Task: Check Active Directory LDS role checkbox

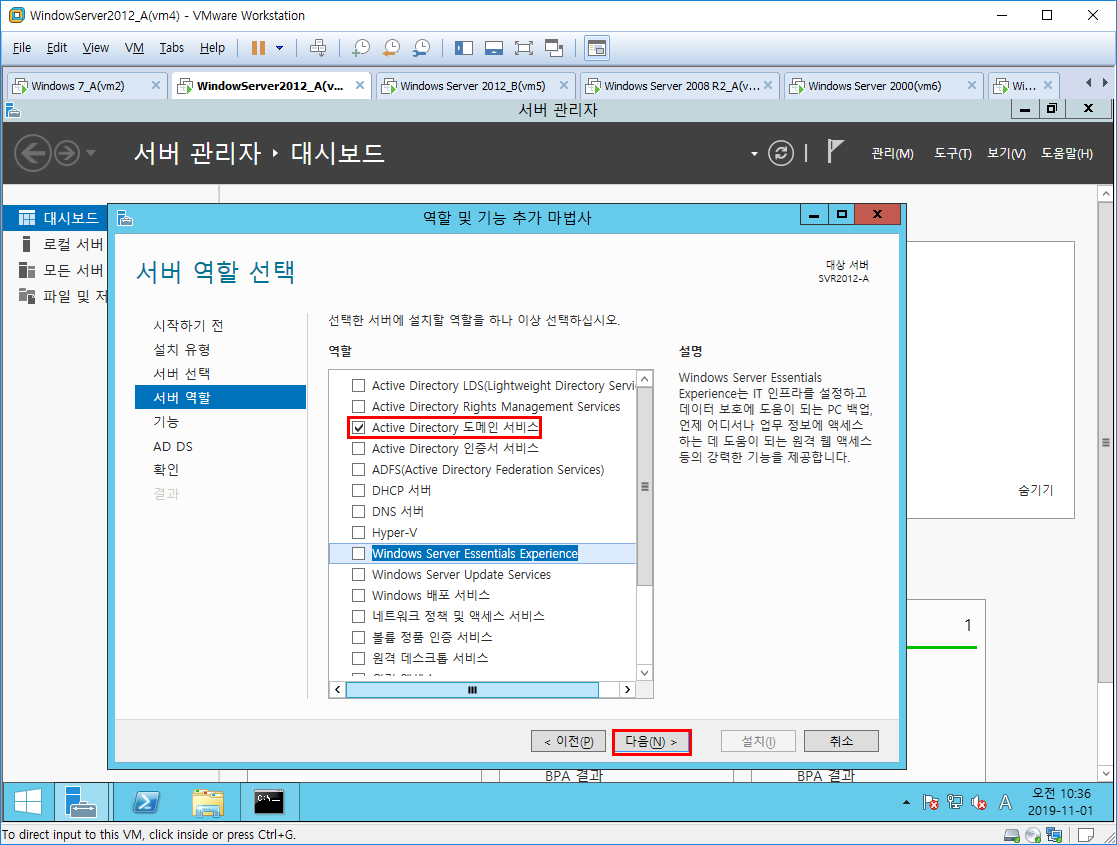Action: 358,385
